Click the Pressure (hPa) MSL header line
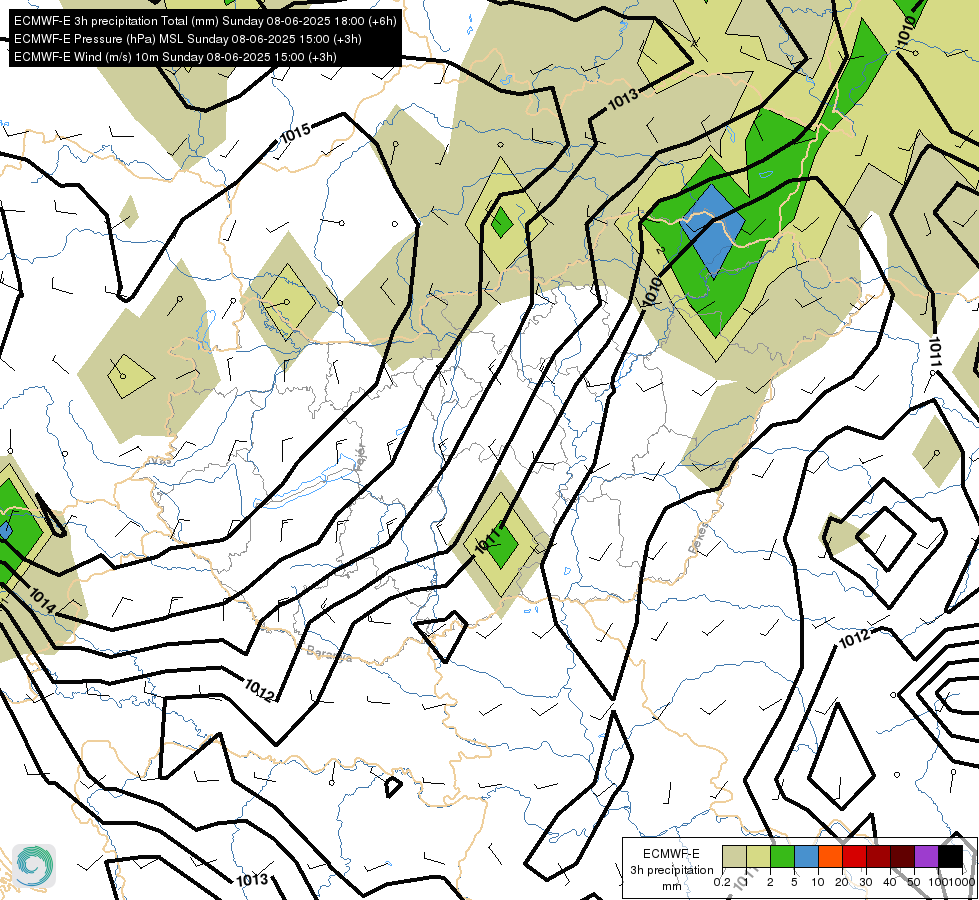 tap(187, 39)
